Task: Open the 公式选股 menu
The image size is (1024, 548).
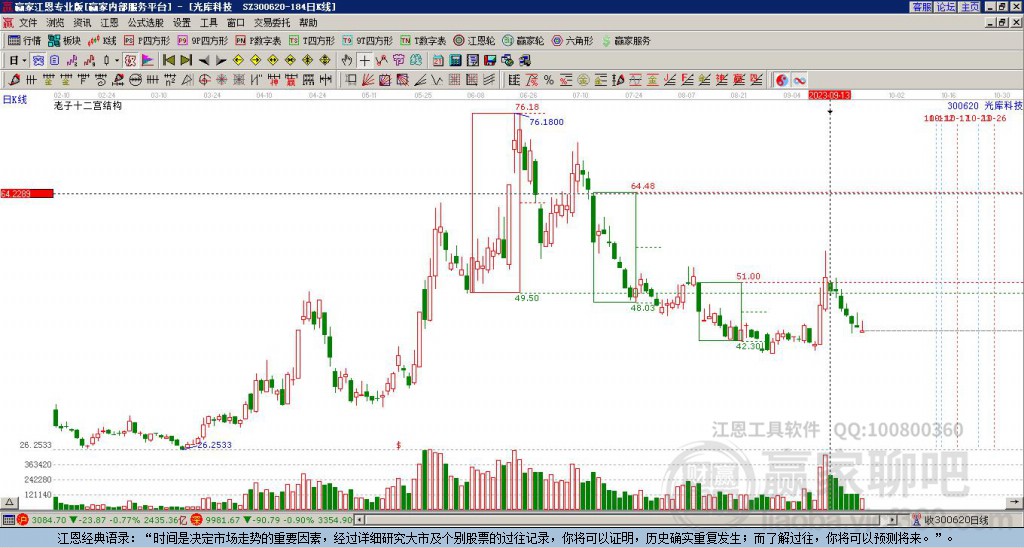Action: pyautogui.click(x=146, y=23)
